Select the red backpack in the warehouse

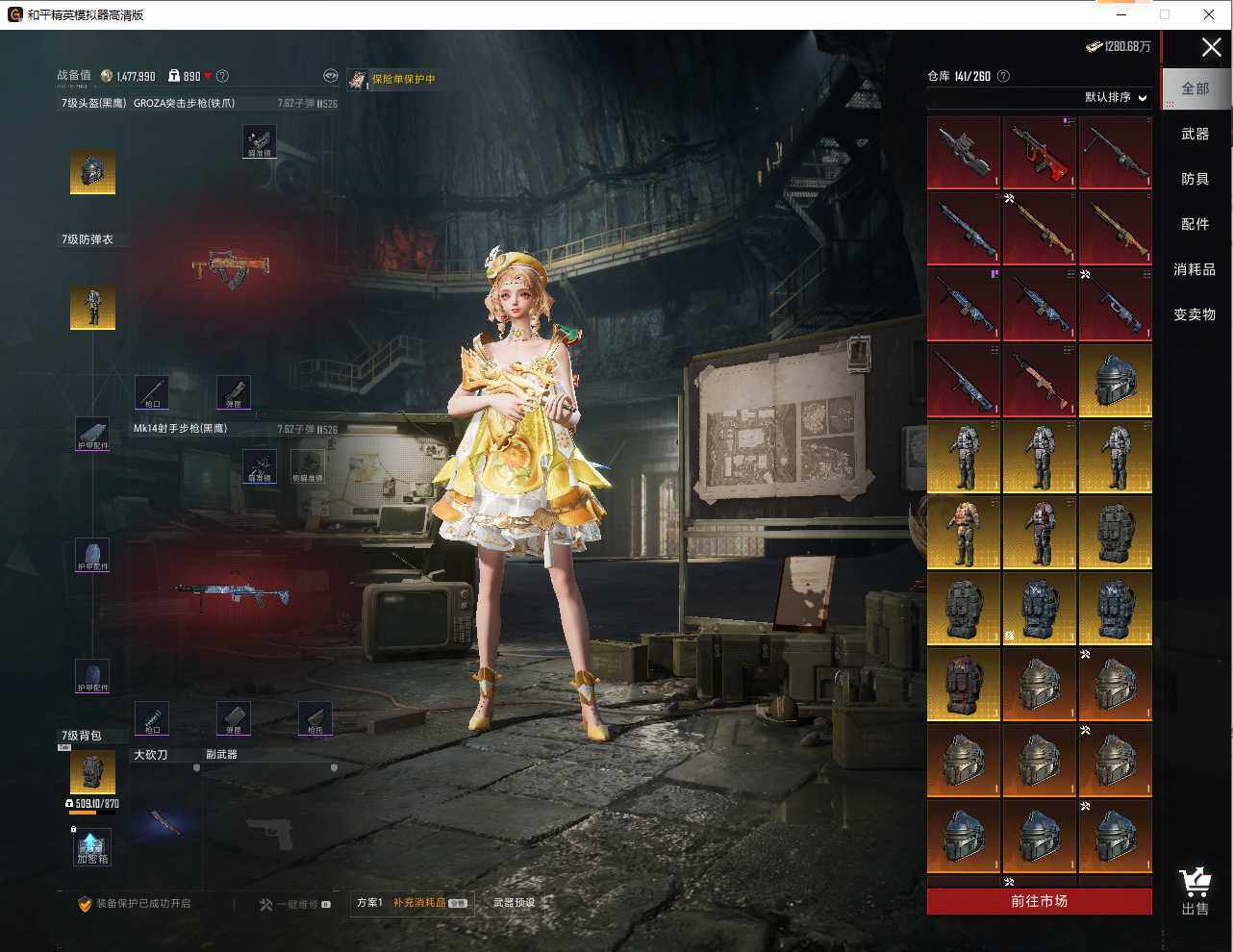963,684
